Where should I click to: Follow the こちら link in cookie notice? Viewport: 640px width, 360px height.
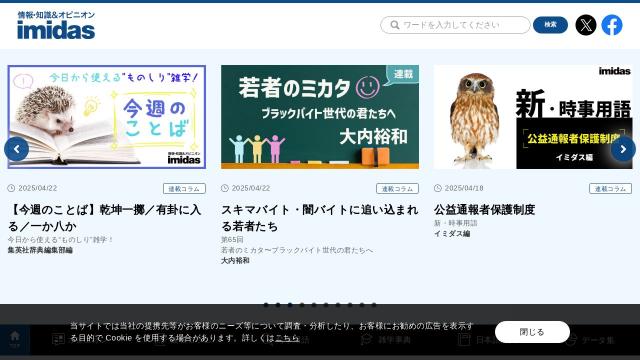pos(287,338)
